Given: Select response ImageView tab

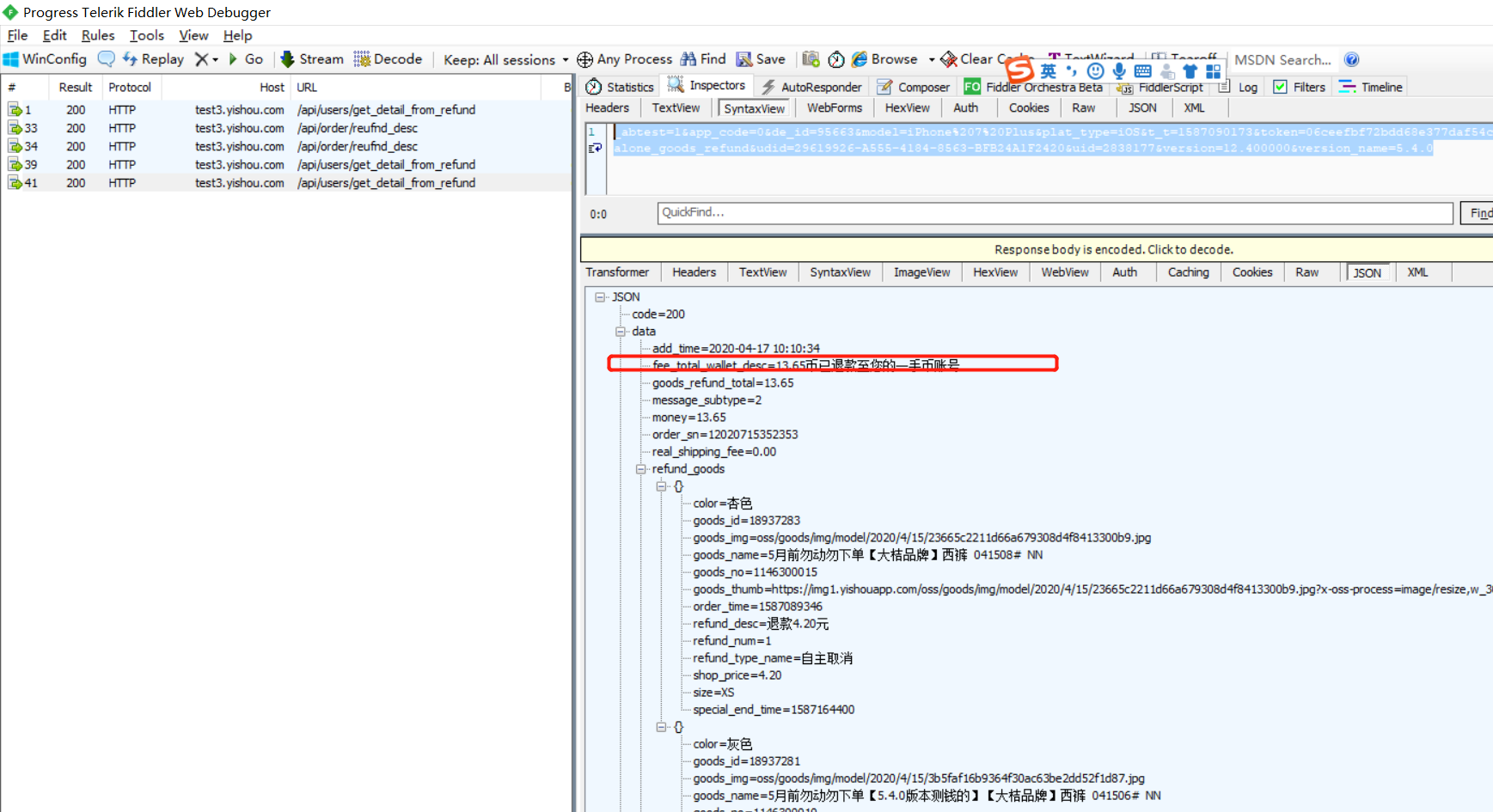Looking at the screenshot, I should pos(921,272).
